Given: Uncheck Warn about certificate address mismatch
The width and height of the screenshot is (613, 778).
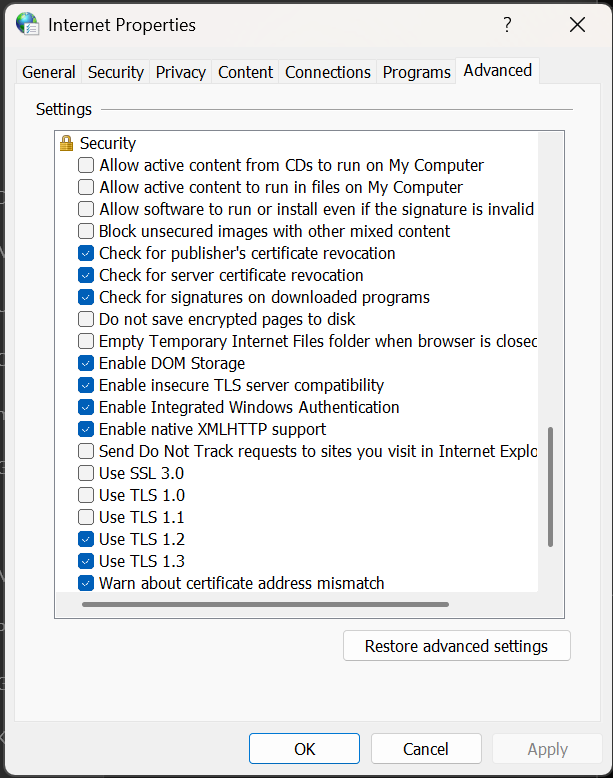Looking at the screenshot, I should pos(86,583).
